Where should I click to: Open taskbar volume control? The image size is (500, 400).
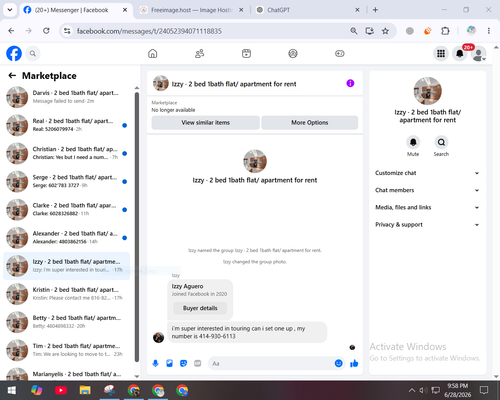click(x=423, y=390)
